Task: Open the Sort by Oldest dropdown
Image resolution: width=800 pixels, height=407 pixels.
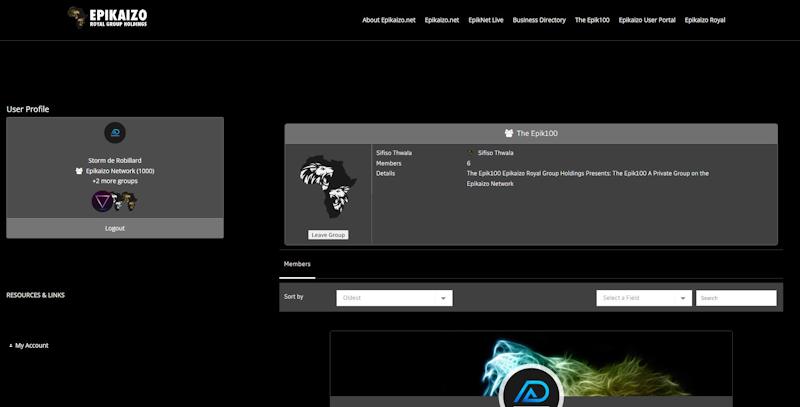Action: tap(394, 298)
